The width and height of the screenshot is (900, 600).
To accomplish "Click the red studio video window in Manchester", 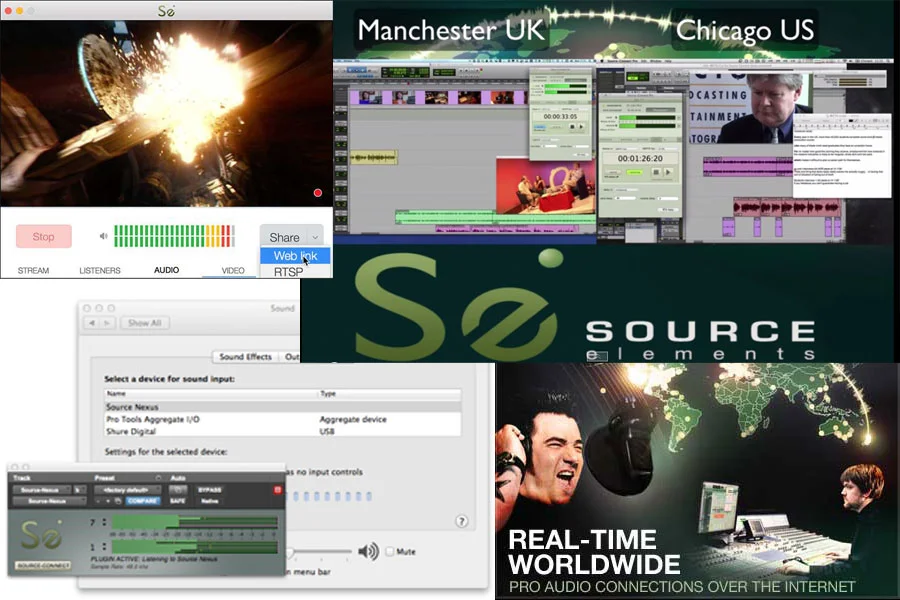I will (x=545, y=187).
